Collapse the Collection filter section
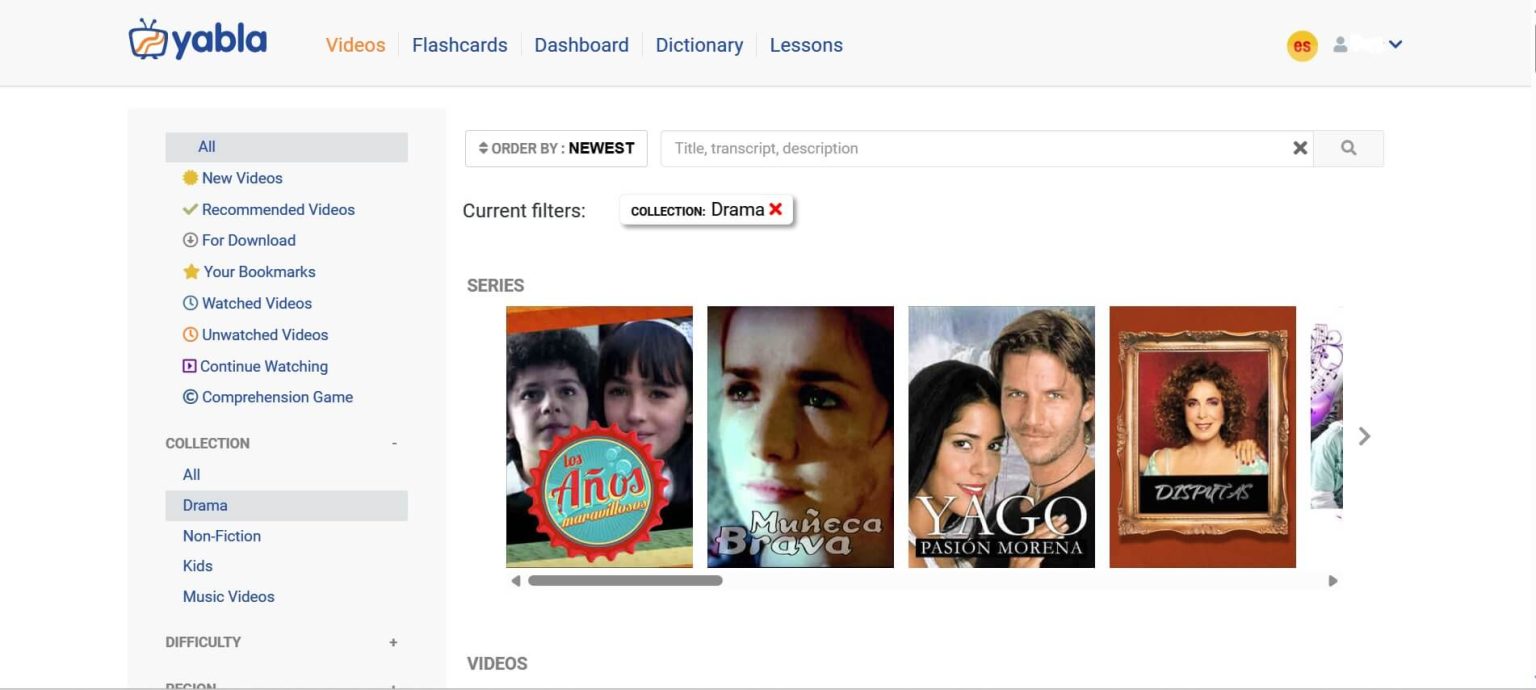This screenshot has width=1536, height=690. pos(394,443)
